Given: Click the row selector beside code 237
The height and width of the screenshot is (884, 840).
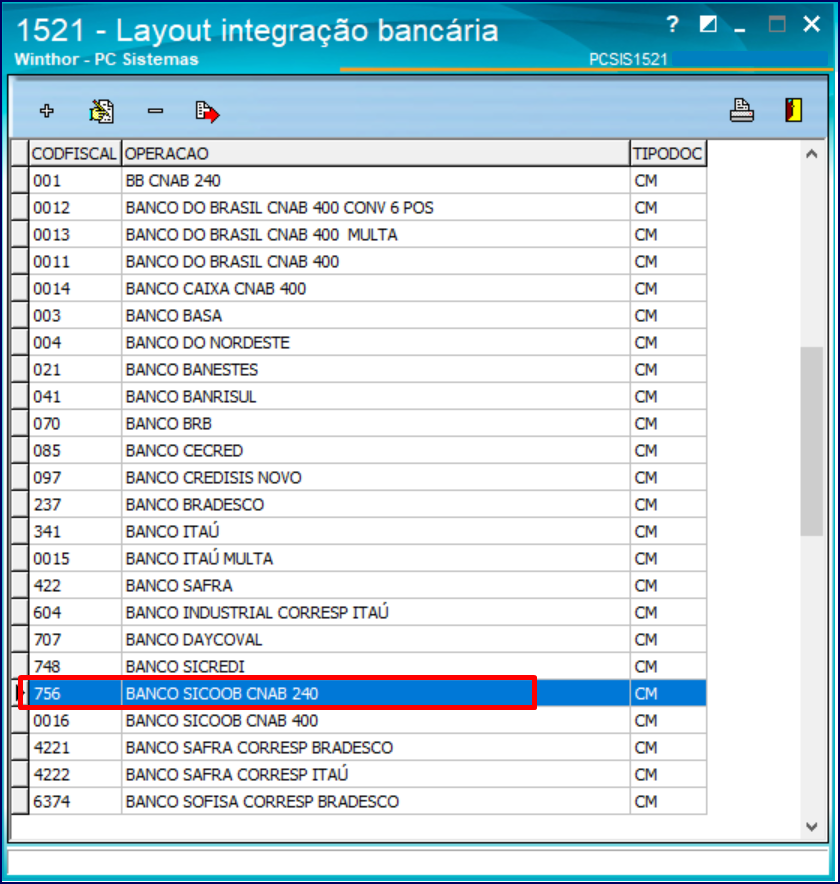Looking at the screenshot, I should 20,505.
